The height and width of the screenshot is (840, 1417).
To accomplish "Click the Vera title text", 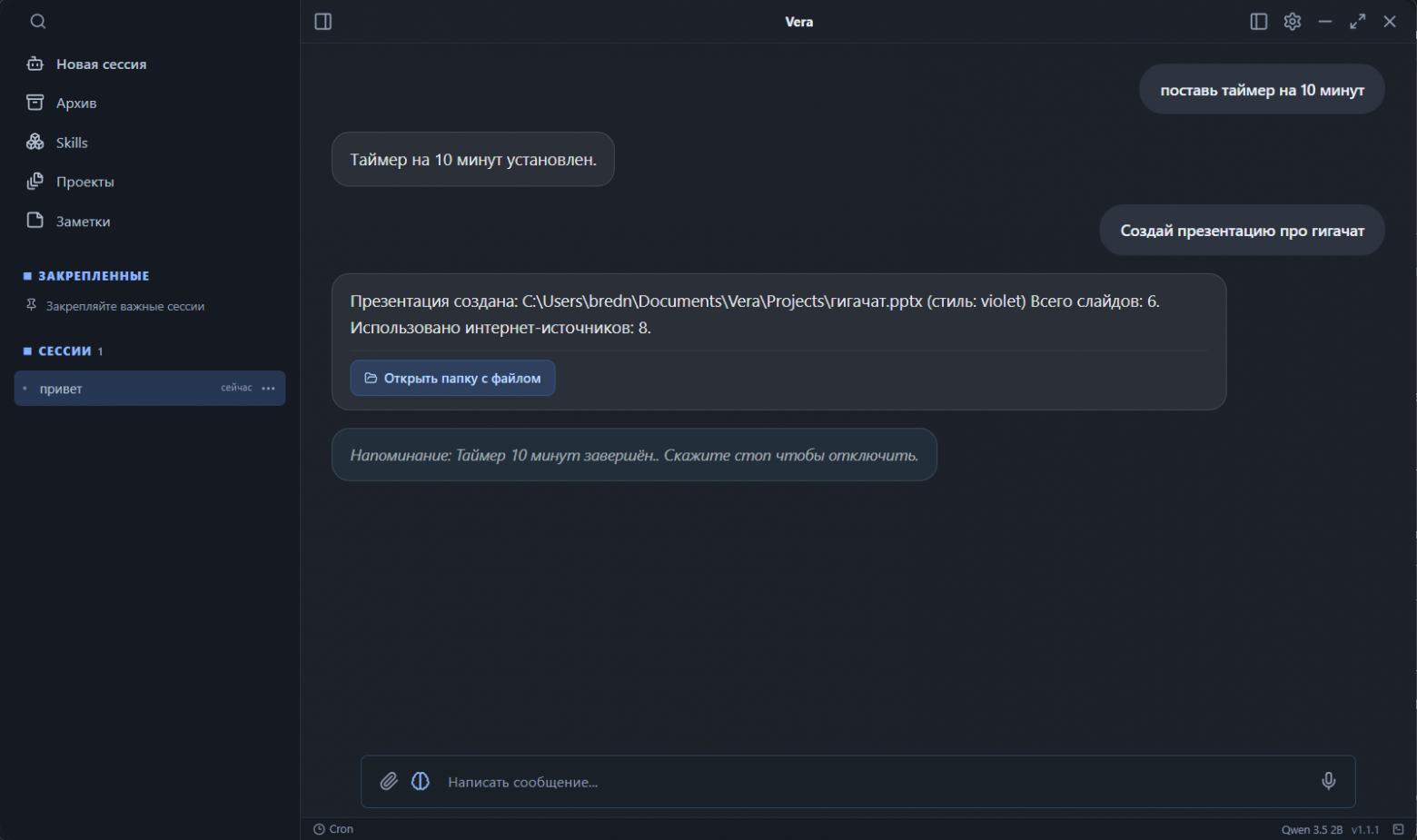I will coord(799,22).
